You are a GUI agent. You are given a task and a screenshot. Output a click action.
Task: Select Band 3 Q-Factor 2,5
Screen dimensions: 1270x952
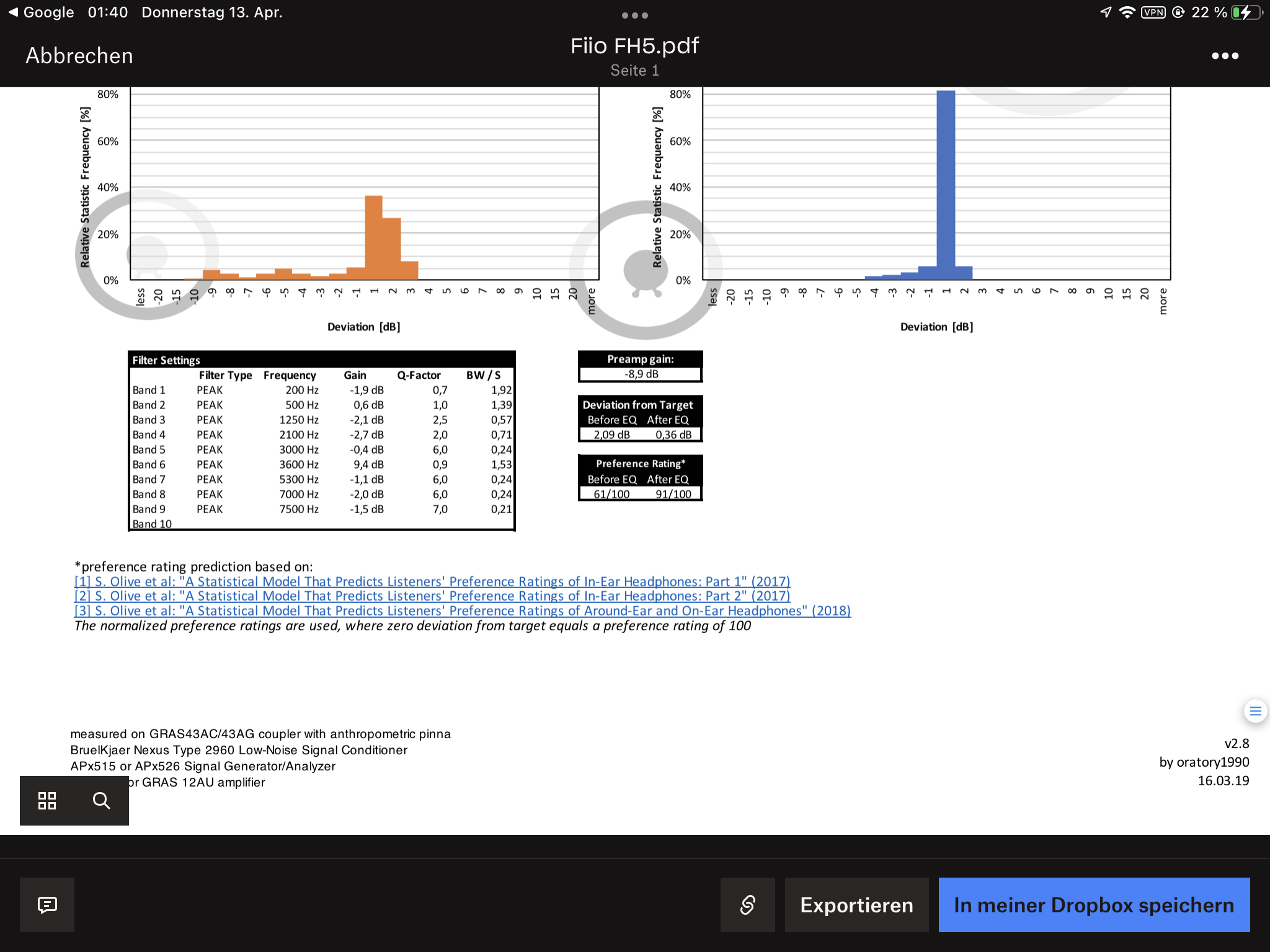click(x=440, y=420)
